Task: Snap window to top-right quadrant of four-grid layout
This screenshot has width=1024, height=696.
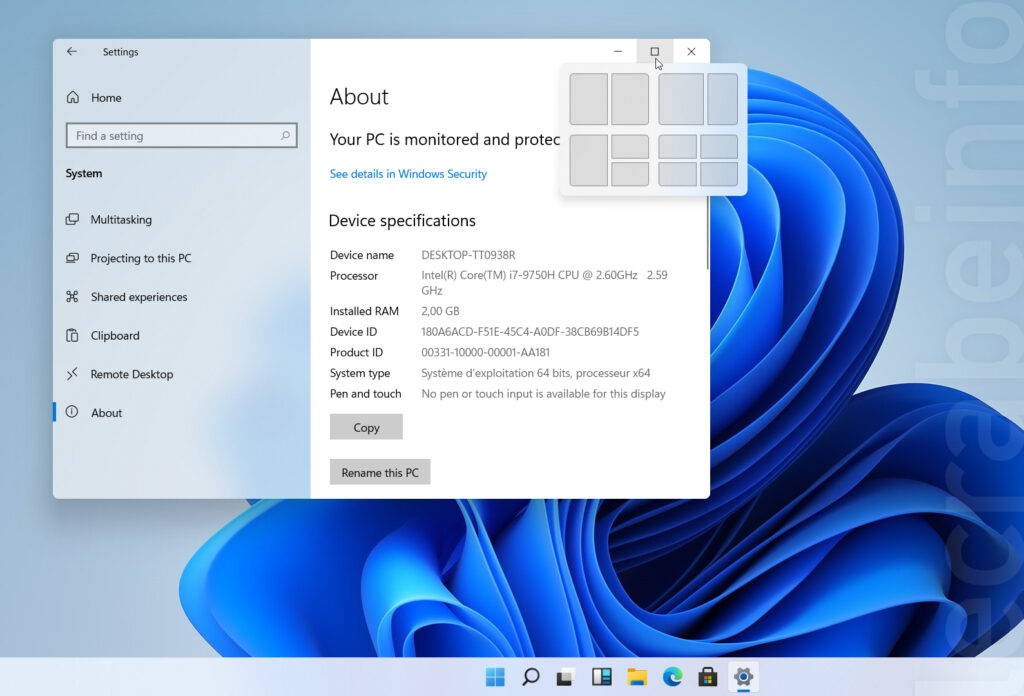Action: coord(719,146)
